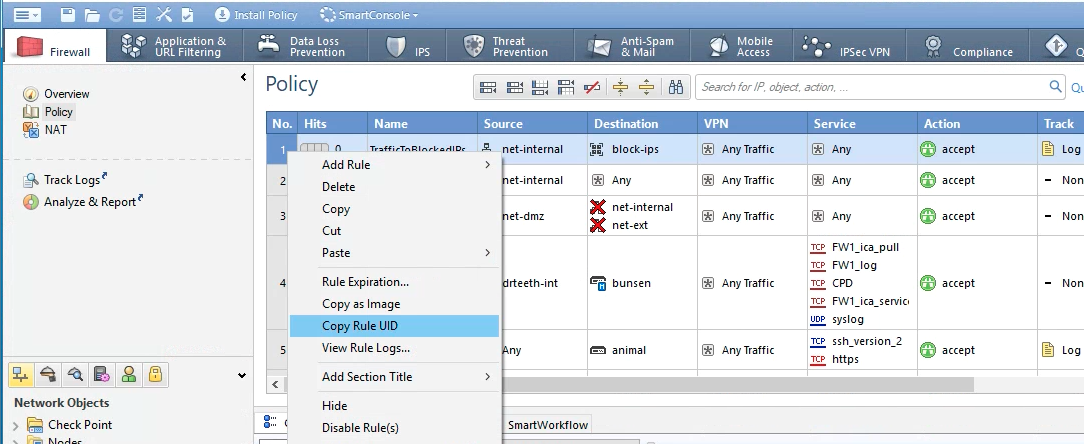Click the block-ips destination cell
This screenshot has width=1084, height=444.
point(642,149)
